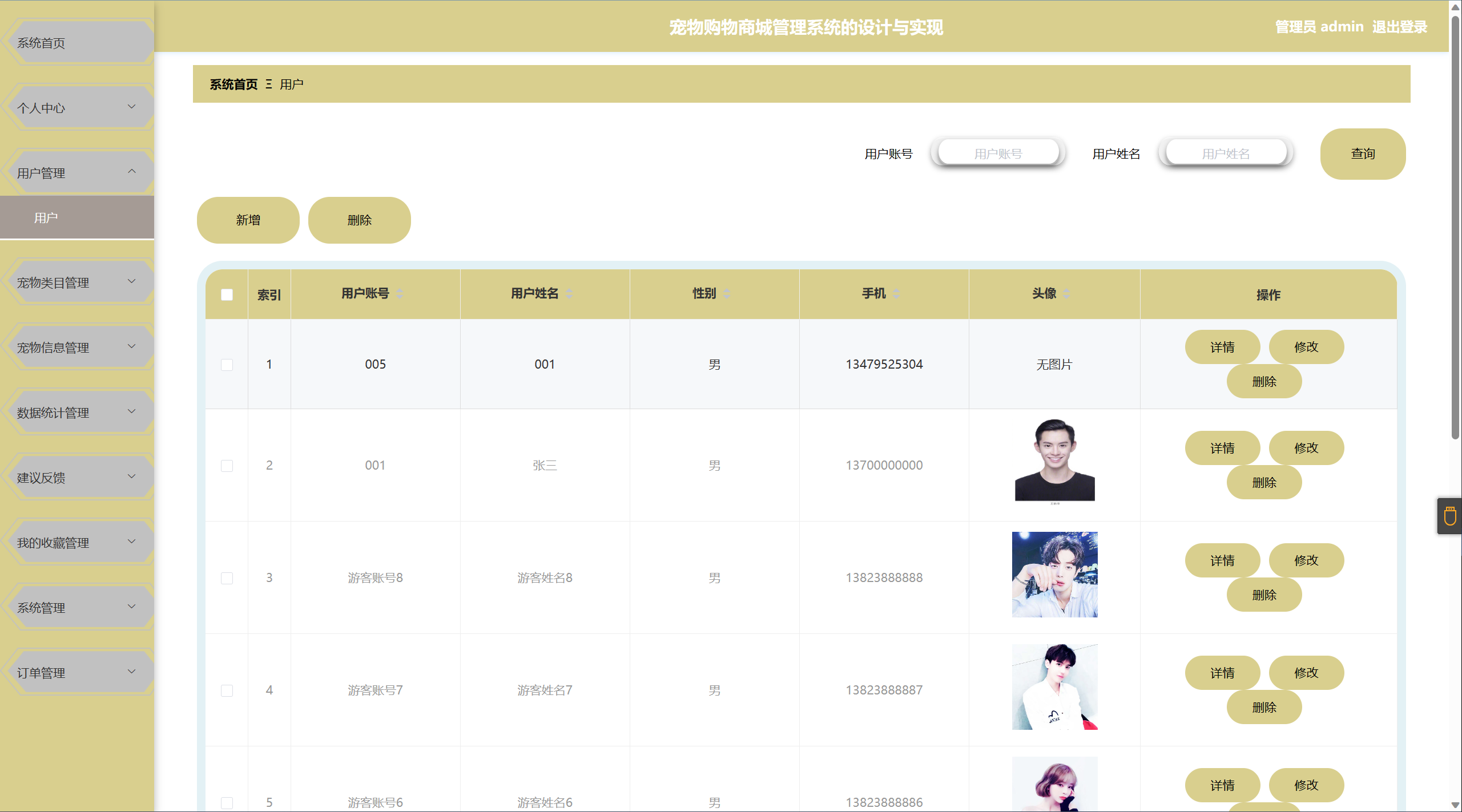This screenshot has height=812, width=1462.
Task: Click the 新增 button
Action: (248, 220)
